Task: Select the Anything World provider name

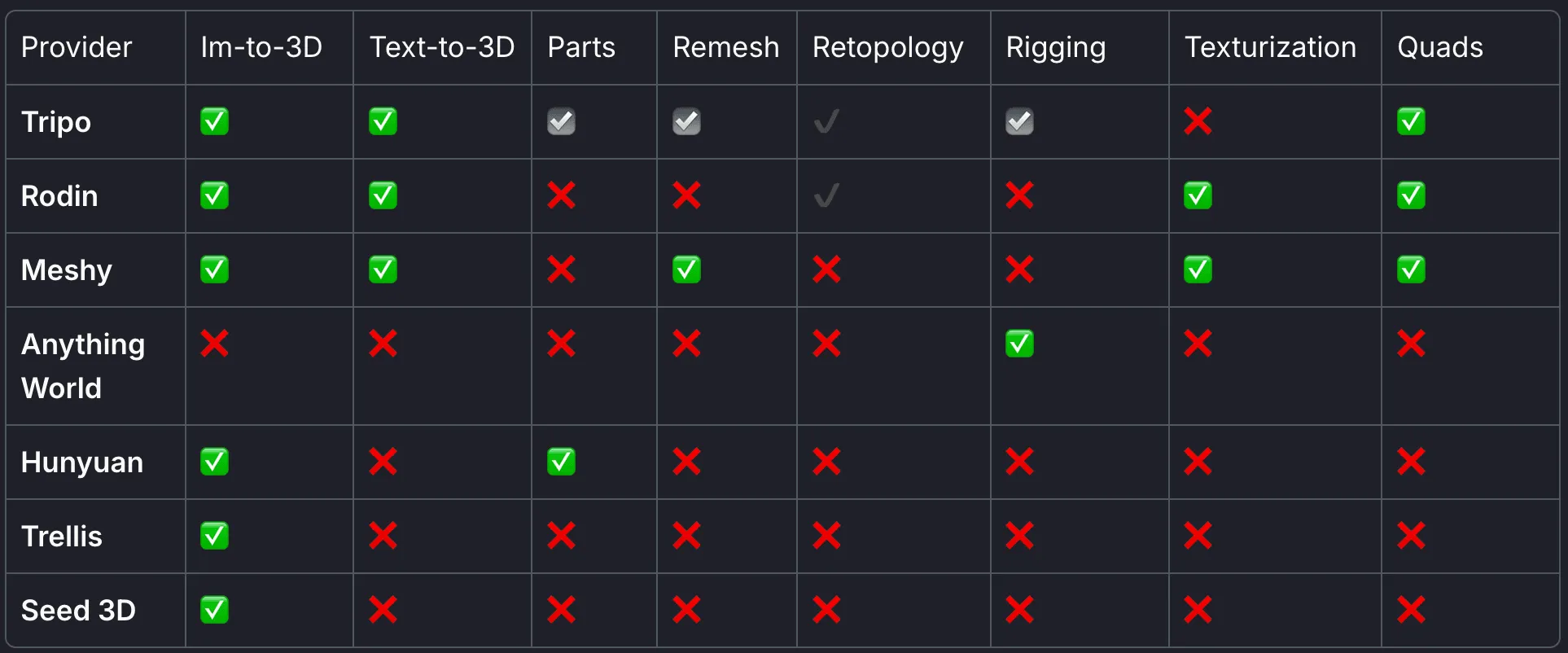Action: pos(83,366)
